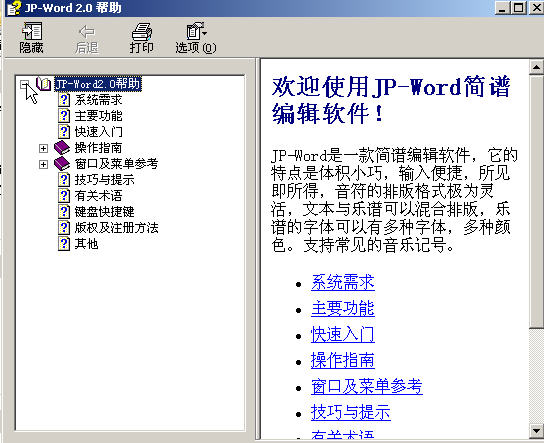Image resolution: width=544 pixels, height=443 pixels.
Task: Click the question-page icon next to 键盘快捷键
Action: click(64, 212)
